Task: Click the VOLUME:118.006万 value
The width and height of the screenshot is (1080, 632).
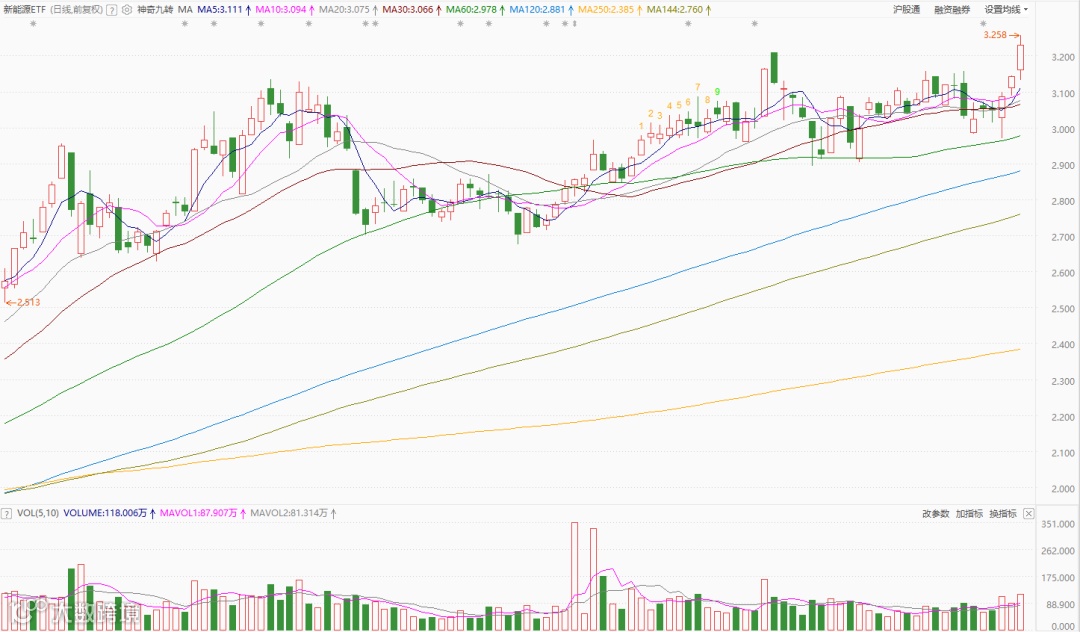Action: 105,514
